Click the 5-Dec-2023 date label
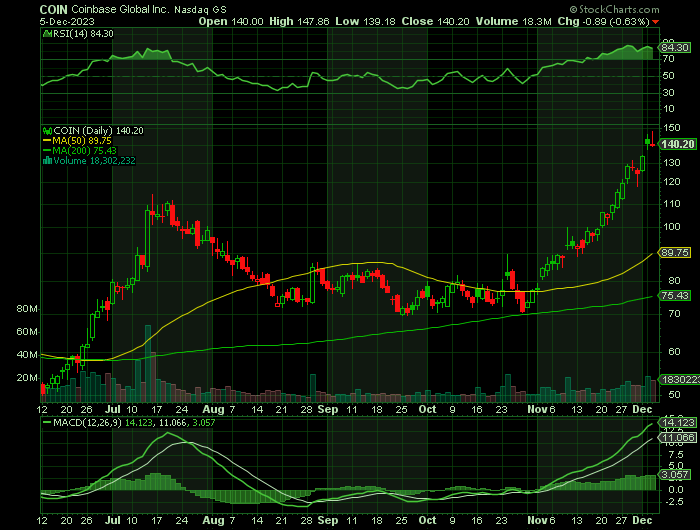Screen dimensions: 700x530 click(67, 21)
